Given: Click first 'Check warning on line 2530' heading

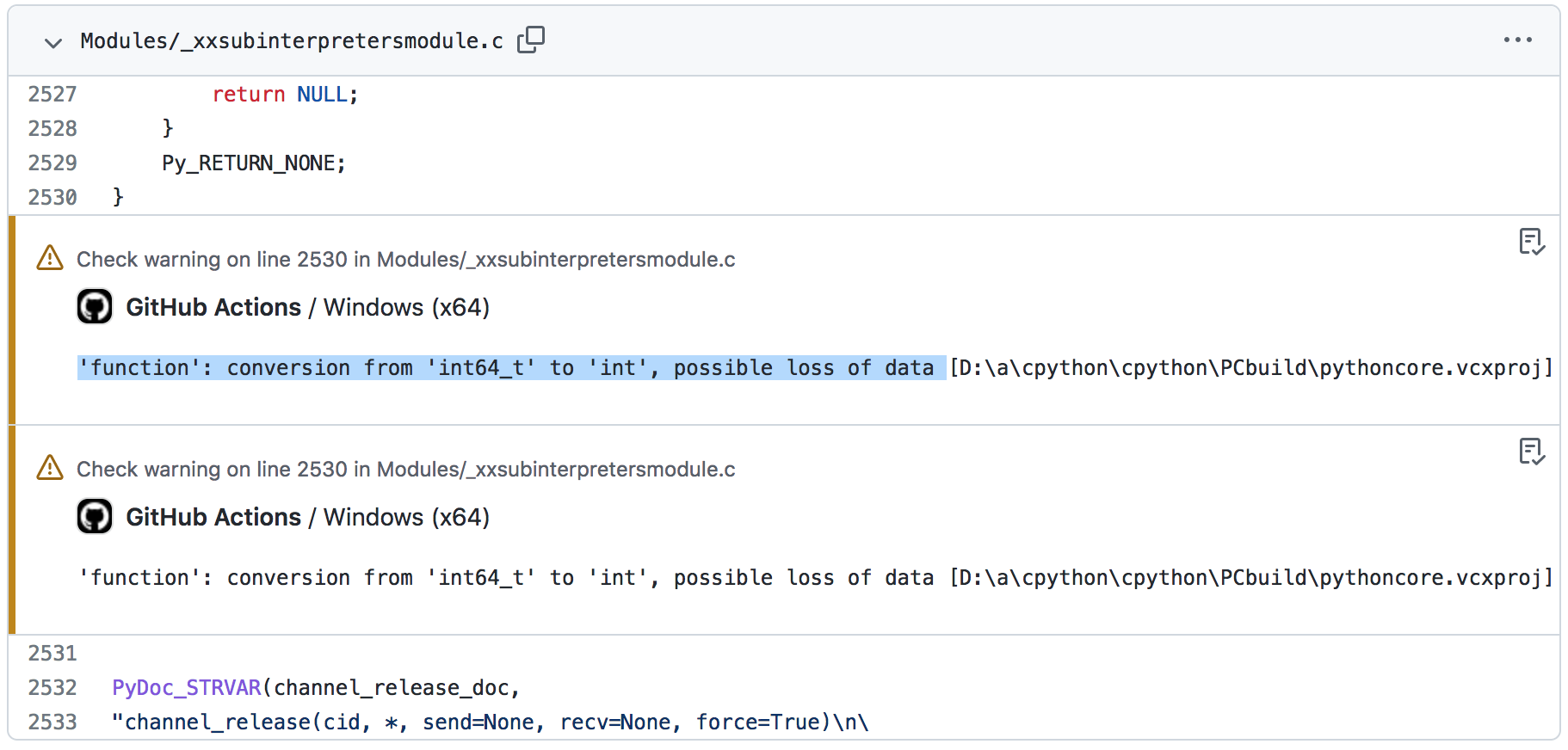Looking at the screenshot, I should (x=406, y=259).
